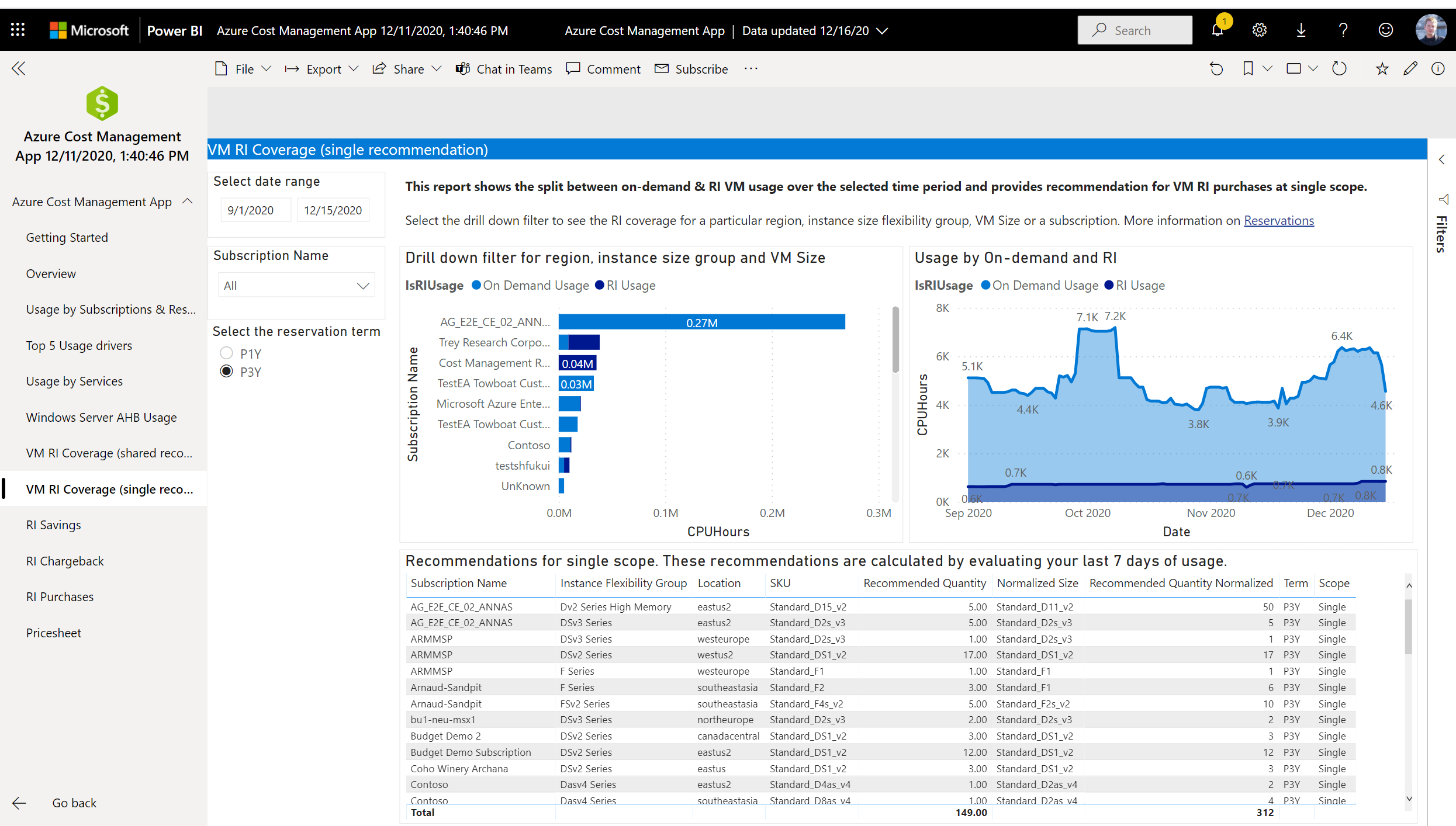1456x826 pixels.
Task: Click the edit pencil icon
Action: click(x=1410, y=69)
